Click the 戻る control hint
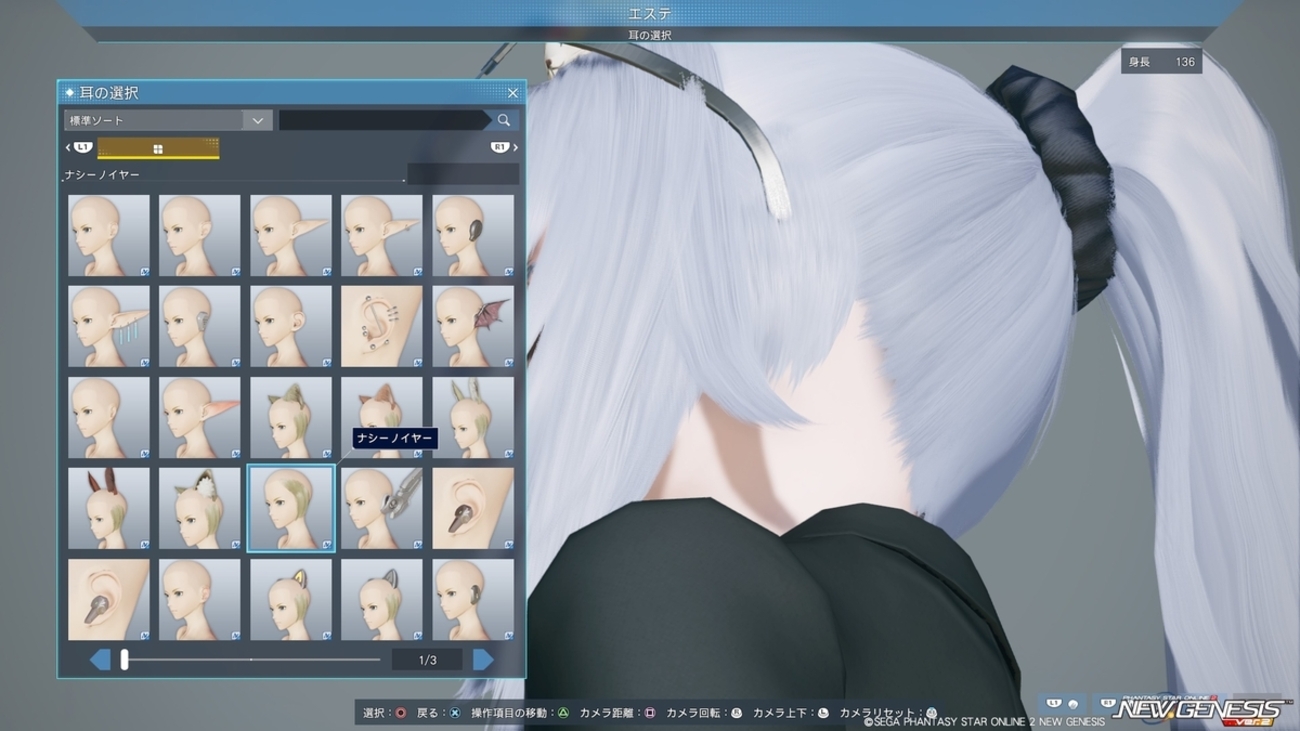This screenshot has width=1300, height=731. [439, 713]
